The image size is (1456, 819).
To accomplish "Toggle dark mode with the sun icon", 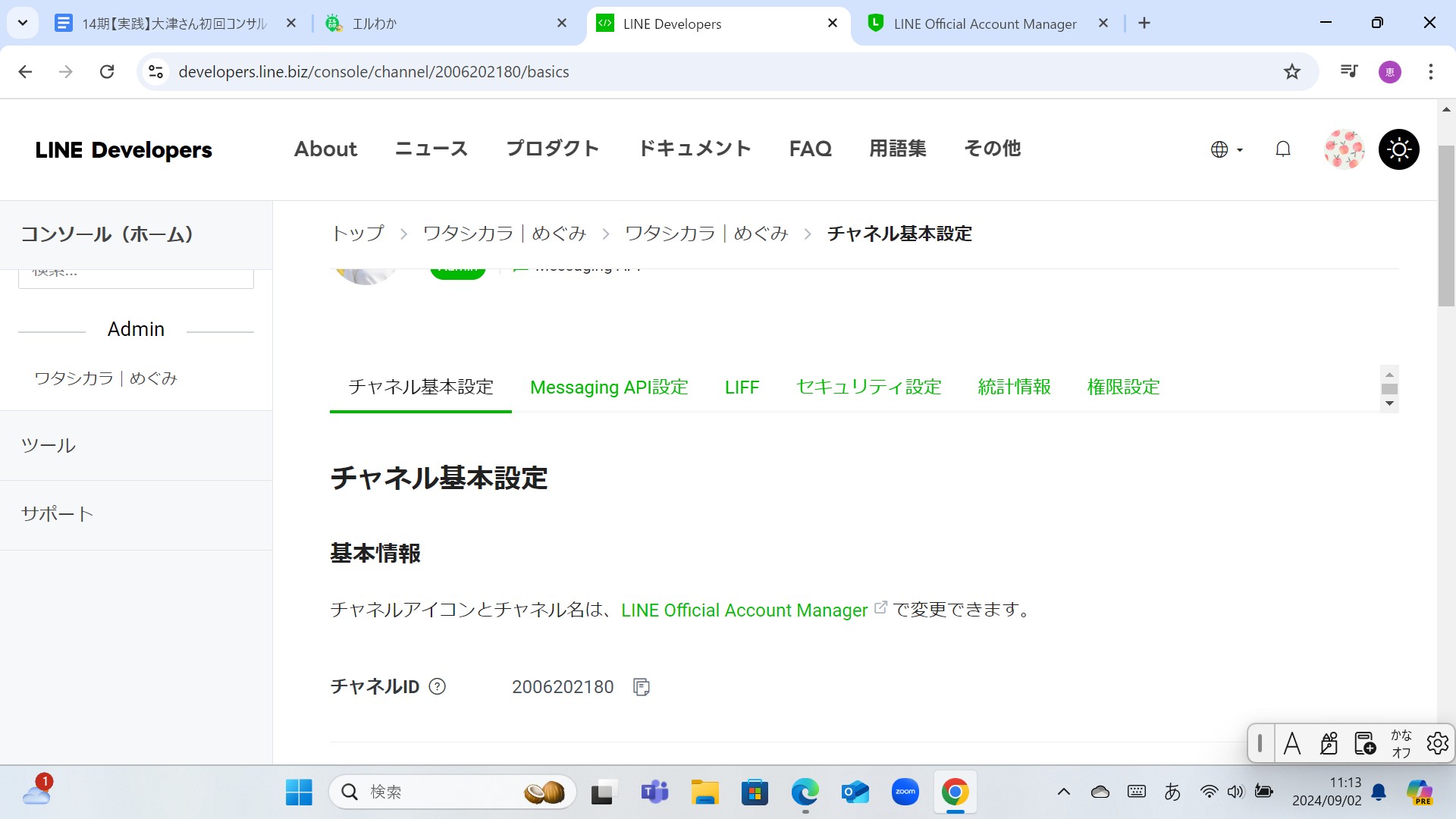I will click(1399, 149).
